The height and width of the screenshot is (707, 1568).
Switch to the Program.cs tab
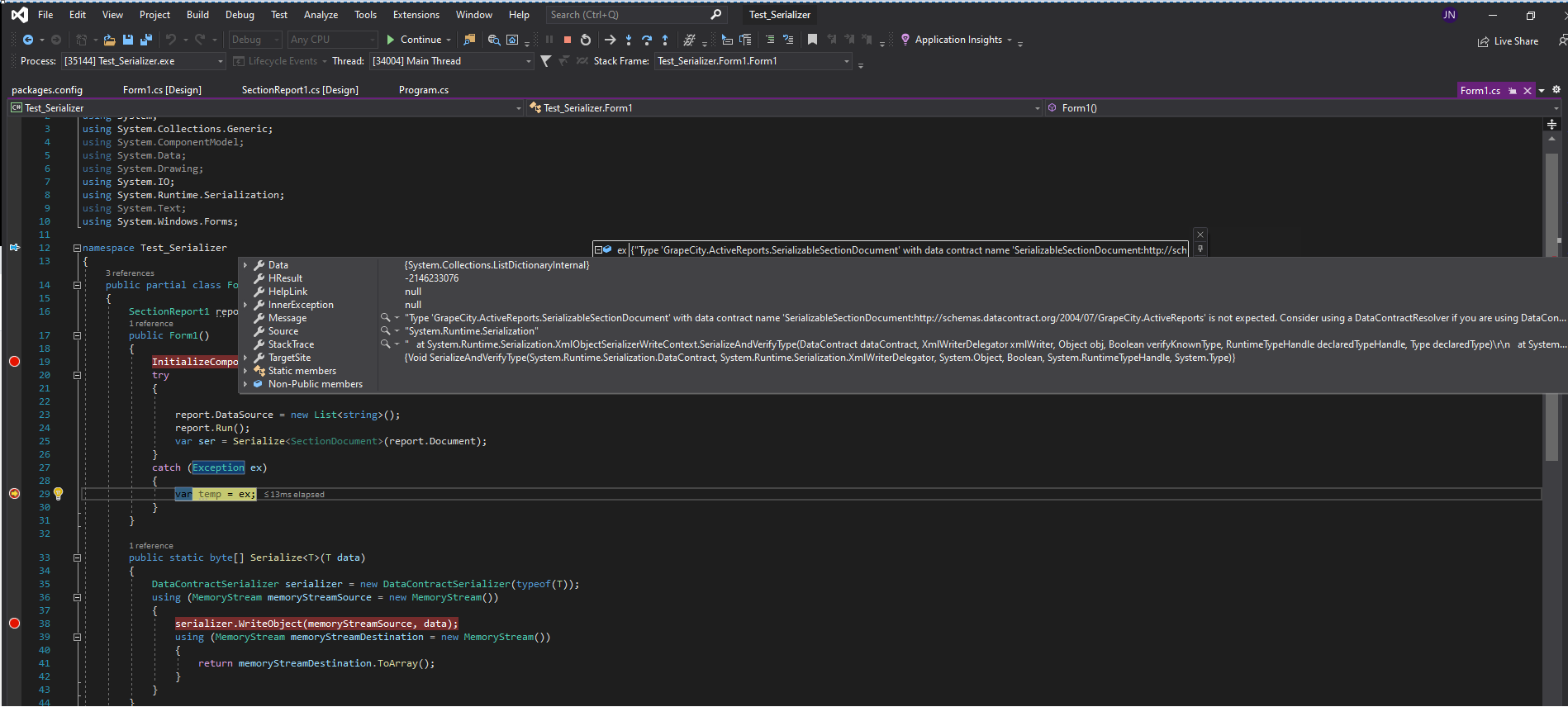(424, 90)
